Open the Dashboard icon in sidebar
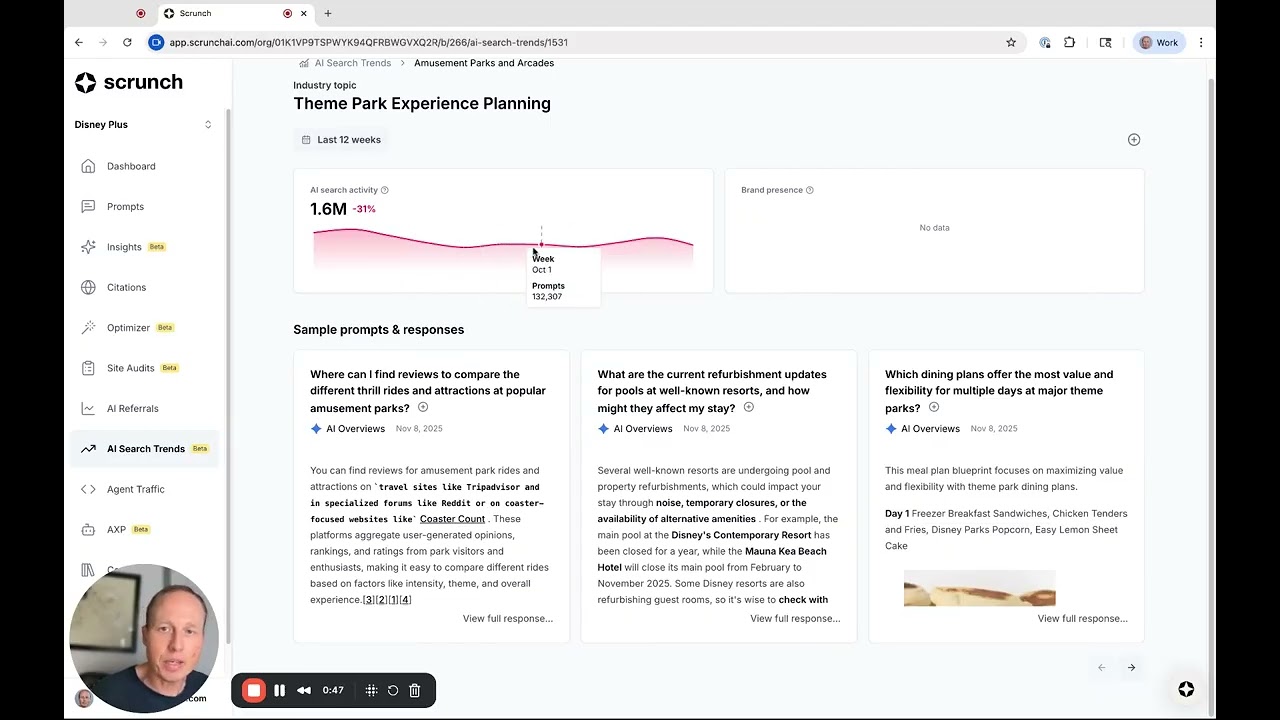 (88, 166)
